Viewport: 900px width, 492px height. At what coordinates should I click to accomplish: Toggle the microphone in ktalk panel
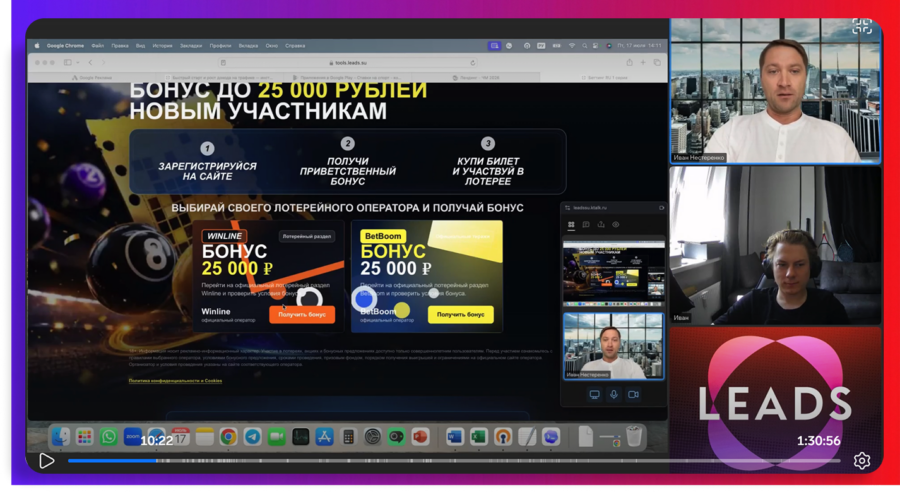tap(614, 394)
